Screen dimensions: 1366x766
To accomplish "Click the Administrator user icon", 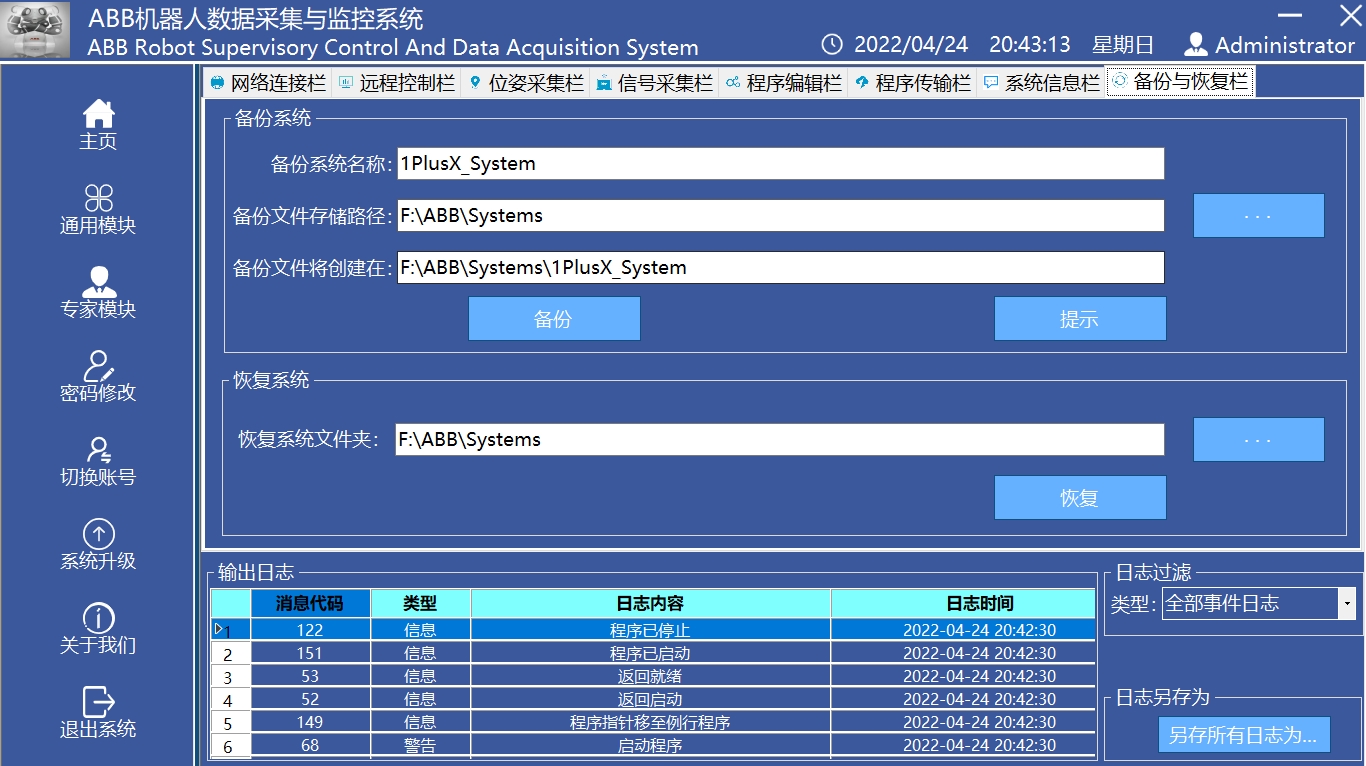I will coord(1196,44).
